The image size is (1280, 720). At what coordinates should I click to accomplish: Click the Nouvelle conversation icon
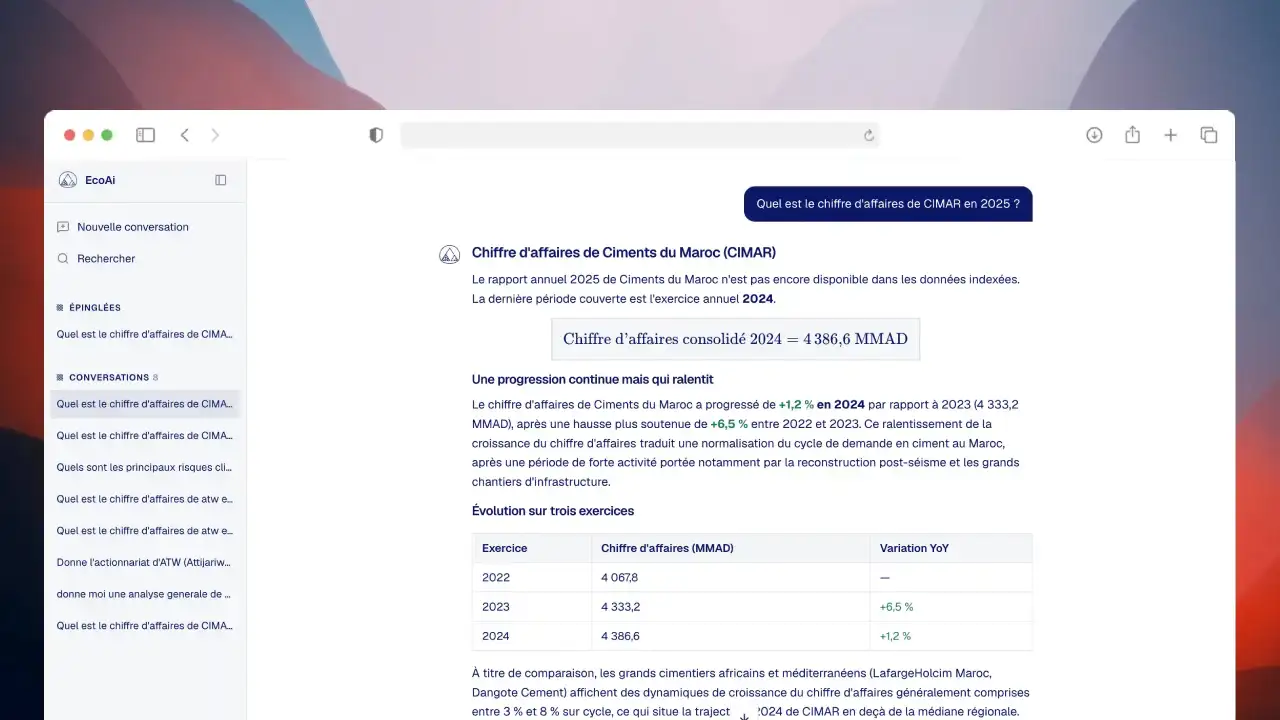63,227
